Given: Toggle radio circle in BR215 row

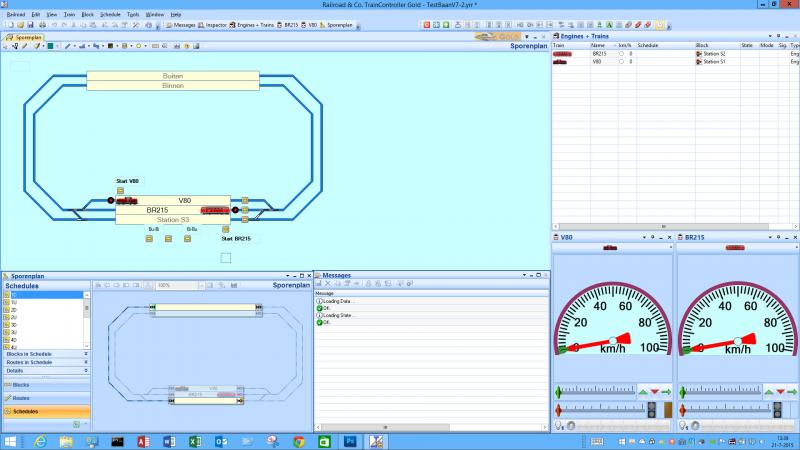Looking at the screenshot, I should click(x=621, y=54).
